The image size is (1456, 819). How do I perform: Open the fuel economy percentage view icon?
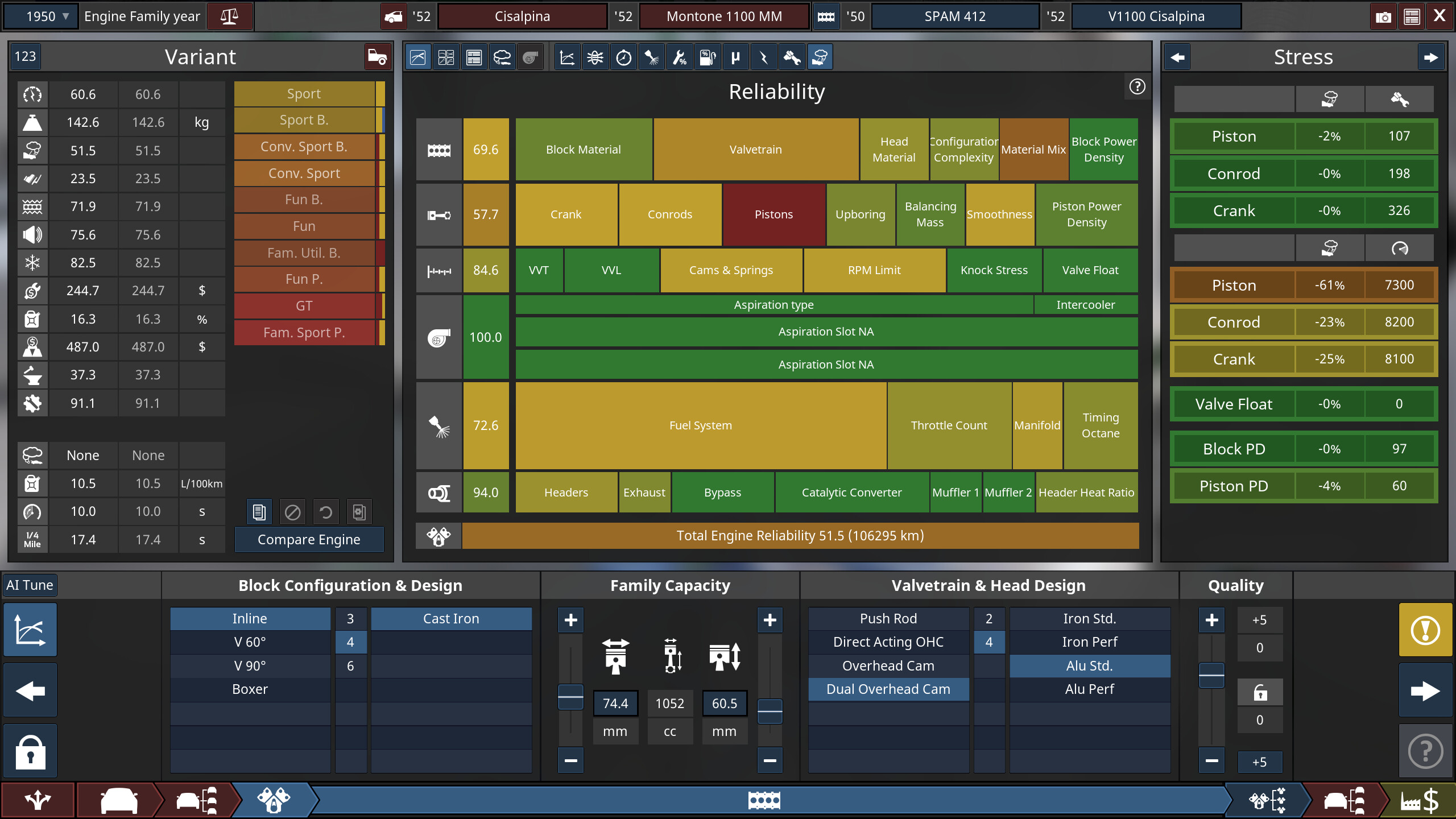[x=708, y=57]
